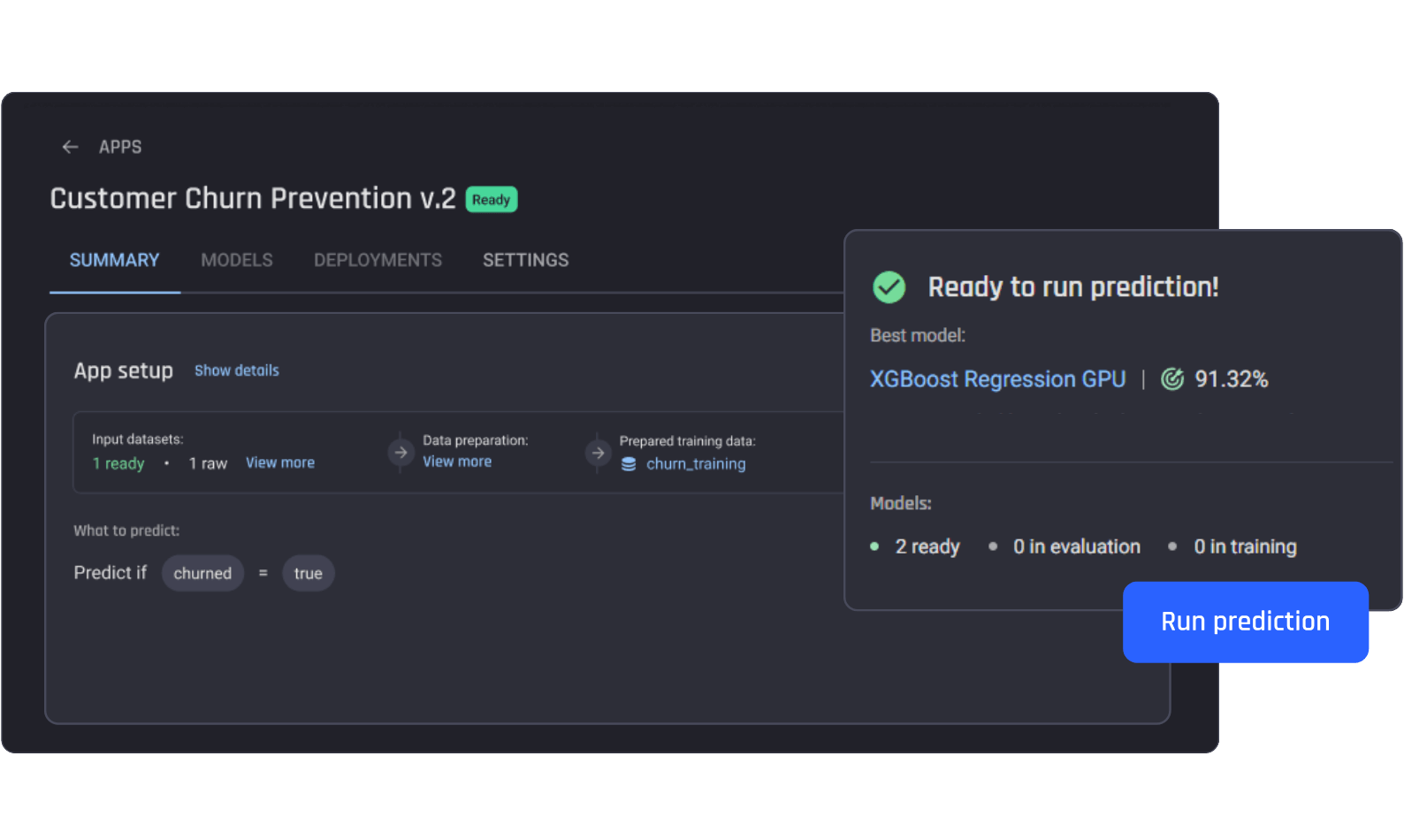Click the green checkmark success icon
The width and height of the screenshot is (1404, 840).
(889, 286)
